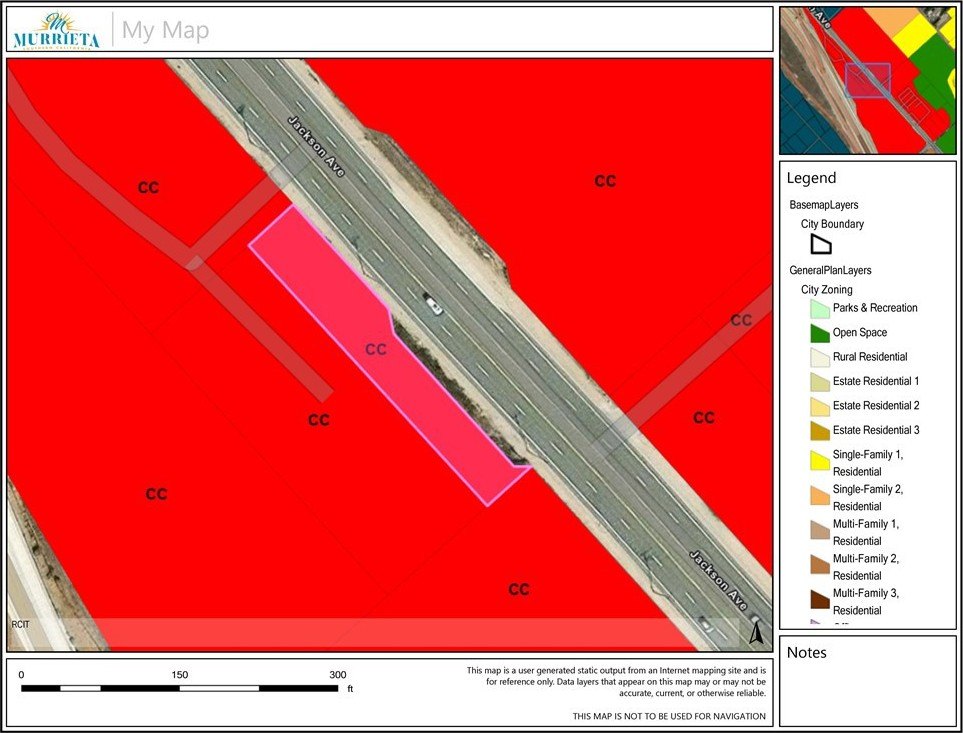The height and width of the screenshot is (733, 963).
Task: Click the upper 'Jackson Ave' street label
Action: click(x=316, y=147)
